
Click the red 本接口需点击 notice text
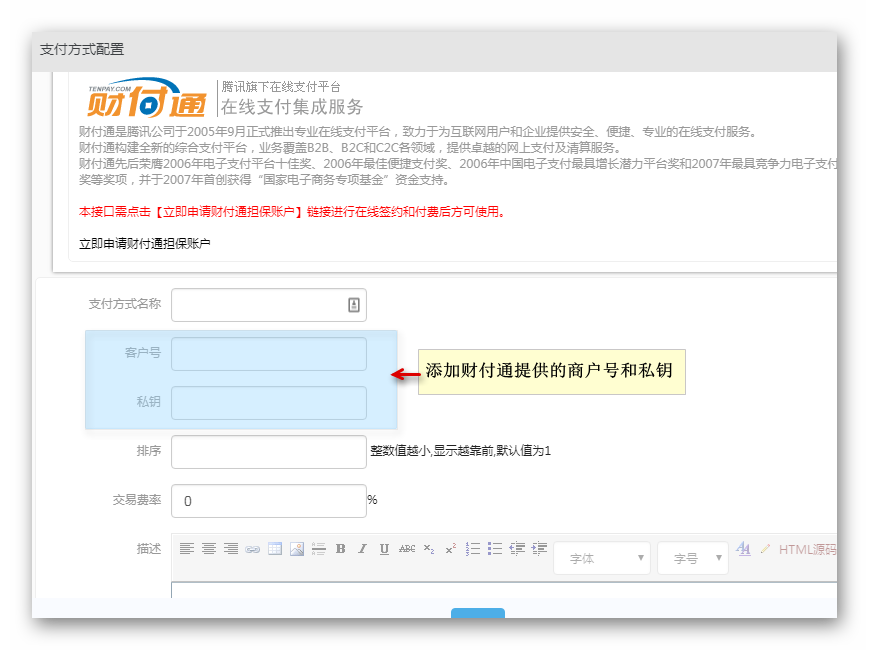[292, 212]
